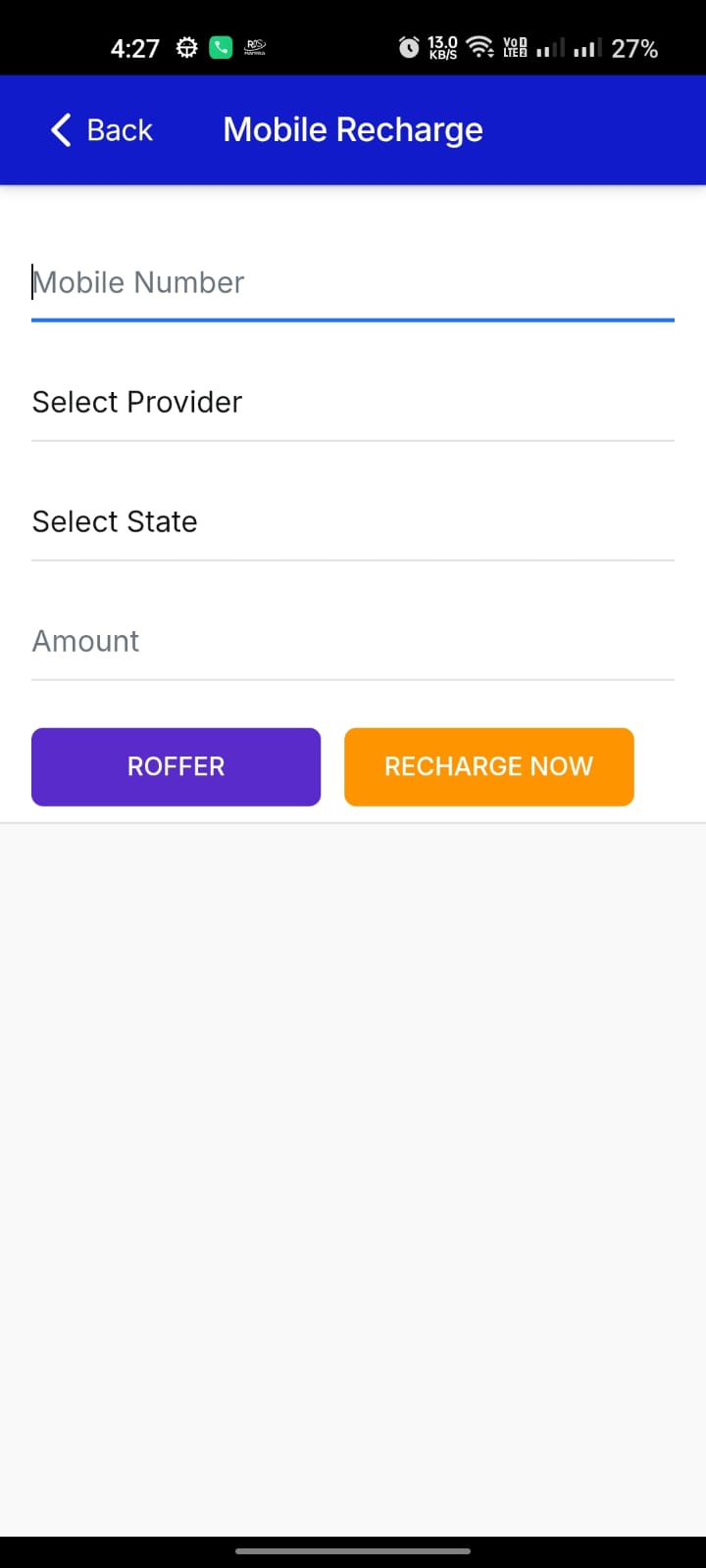706x1568 pixels.
Task: Tap the second SIM signal bars icon
Action: tap(586, 47)
